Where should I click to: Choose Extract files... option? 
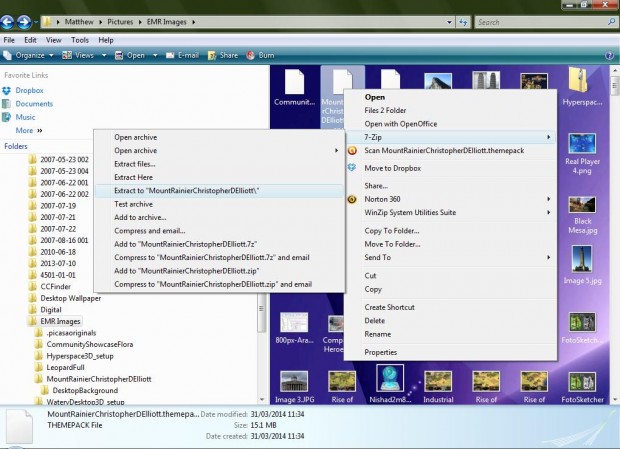[x=219, y=164]
